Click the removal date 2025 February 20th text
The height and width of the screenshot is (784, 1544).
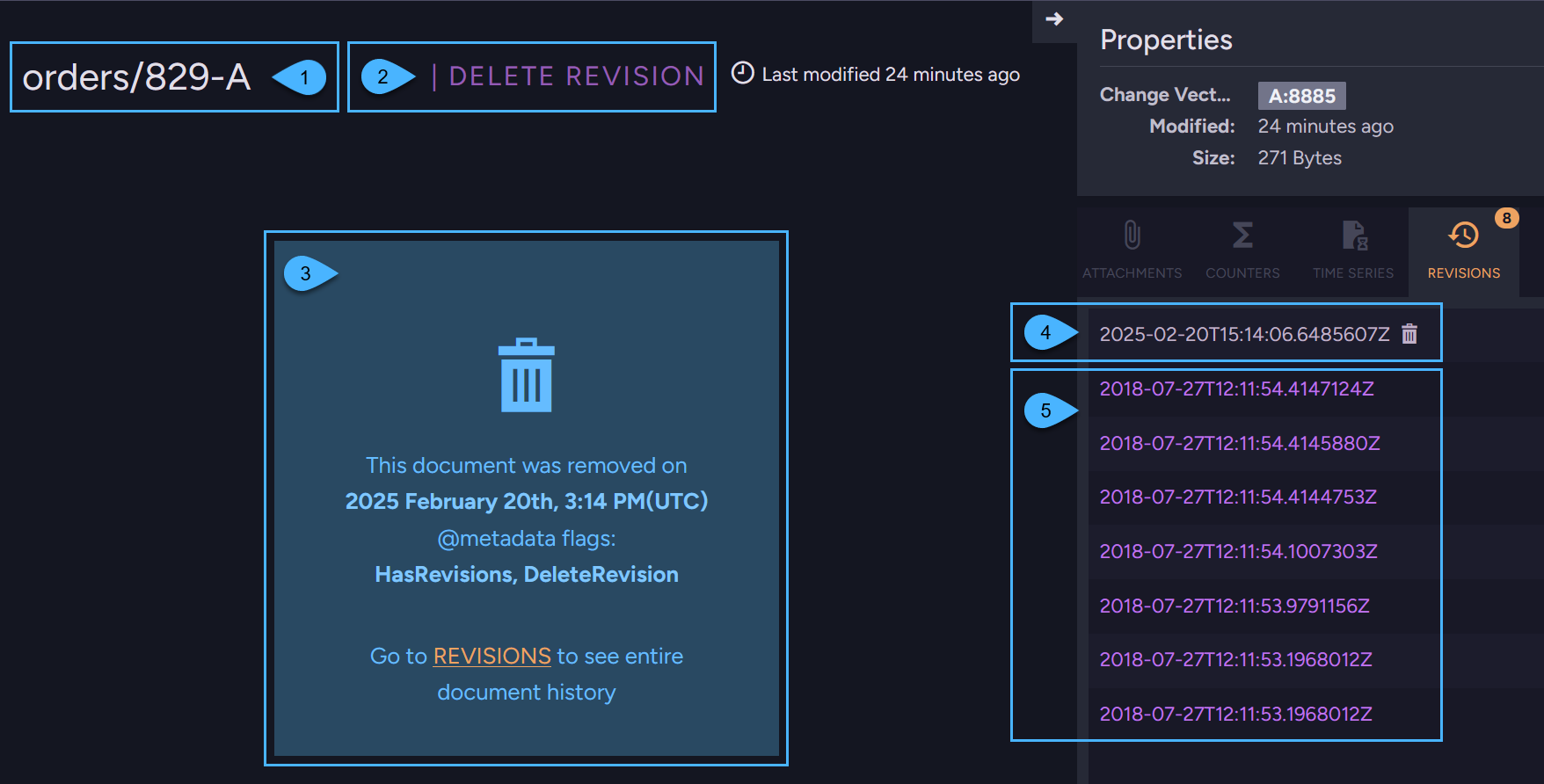coord(527,501)
